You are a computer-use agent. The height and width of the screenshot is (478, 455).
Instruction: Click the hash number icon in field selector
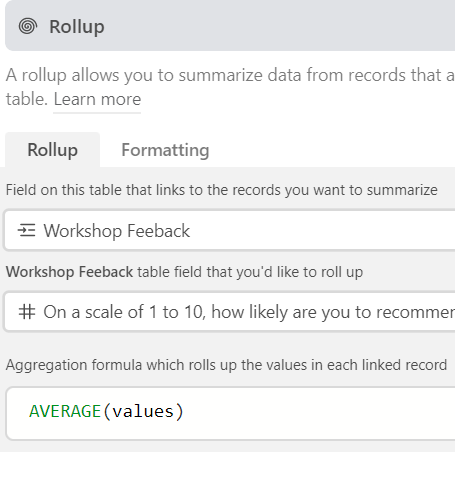[x=27, y=312]
